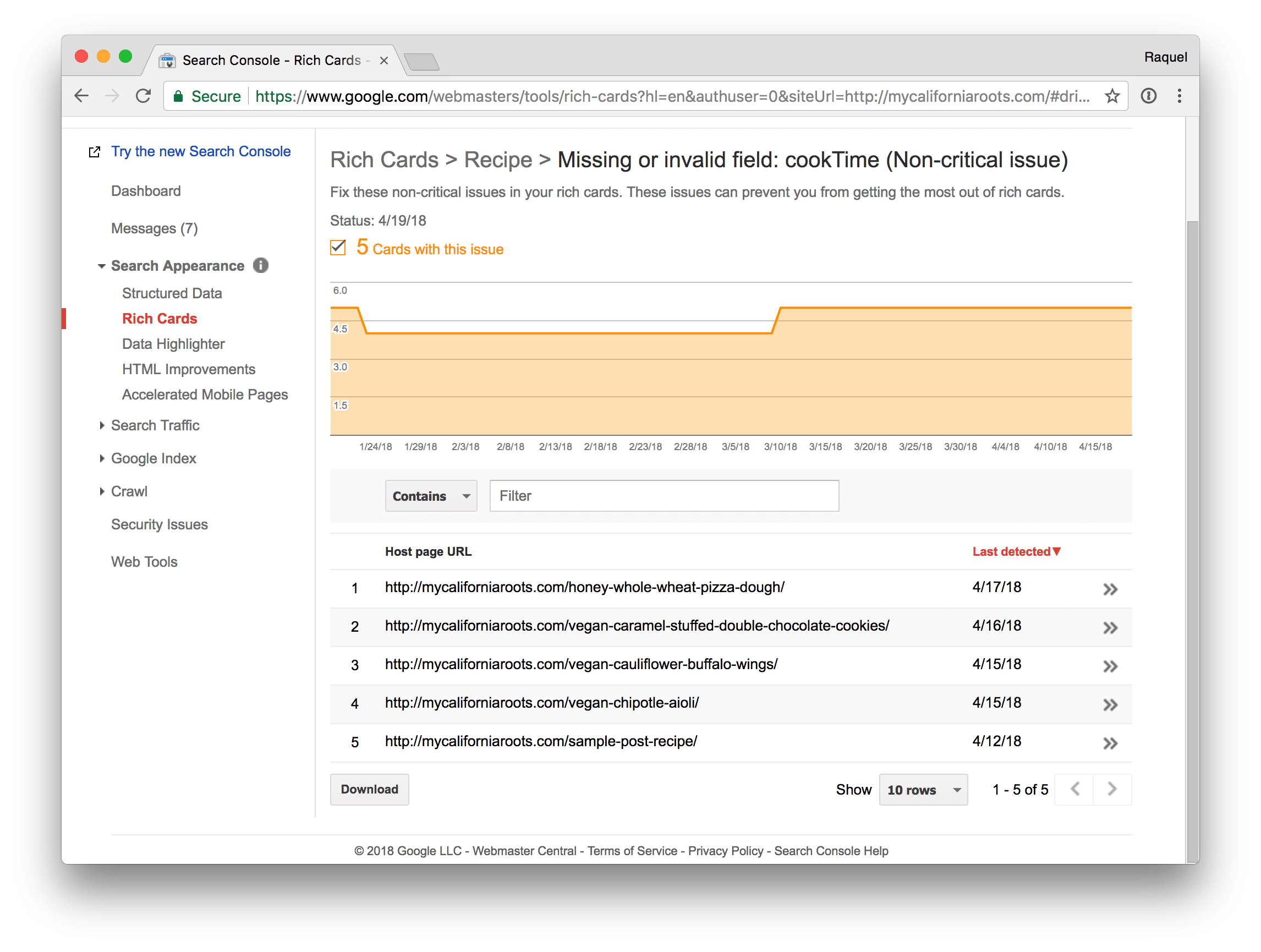Open Terms of Service footer link
The height and width of the screenshot is (952, 1261).
click(x=632, y=851)
